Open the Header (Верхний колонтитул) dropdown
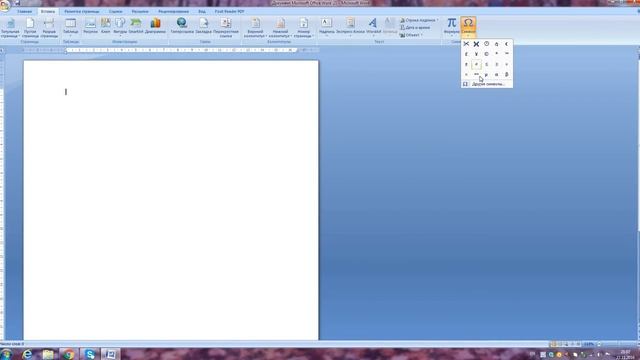The image size is (640, 360). point(256,28)
